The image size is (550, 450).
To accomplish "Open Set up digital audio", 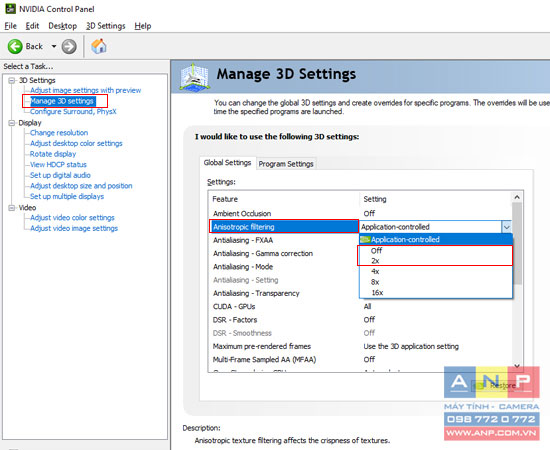I will 60,175.
